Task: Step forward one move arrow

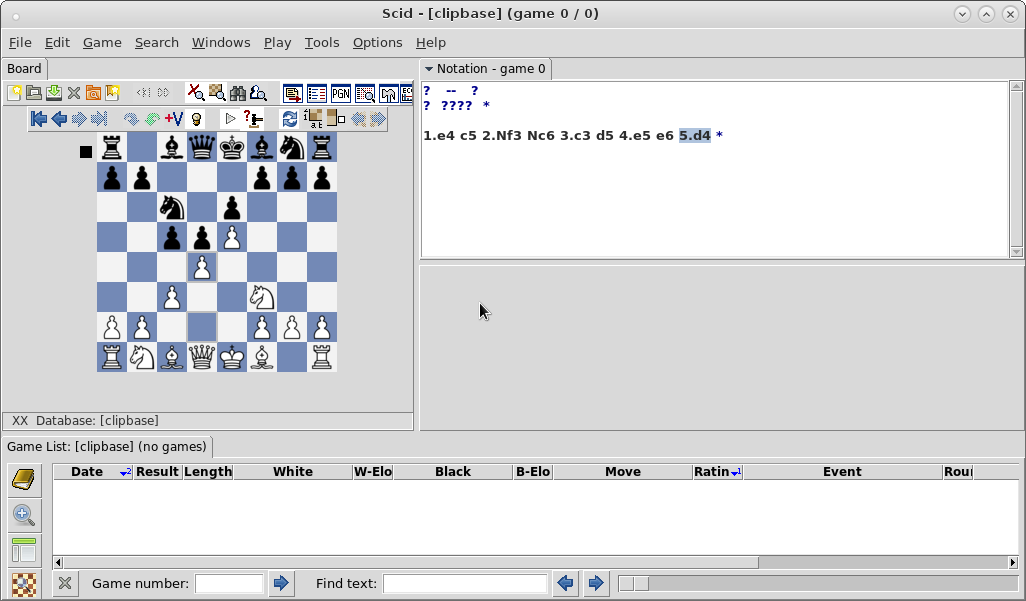Action: [79, 118]
